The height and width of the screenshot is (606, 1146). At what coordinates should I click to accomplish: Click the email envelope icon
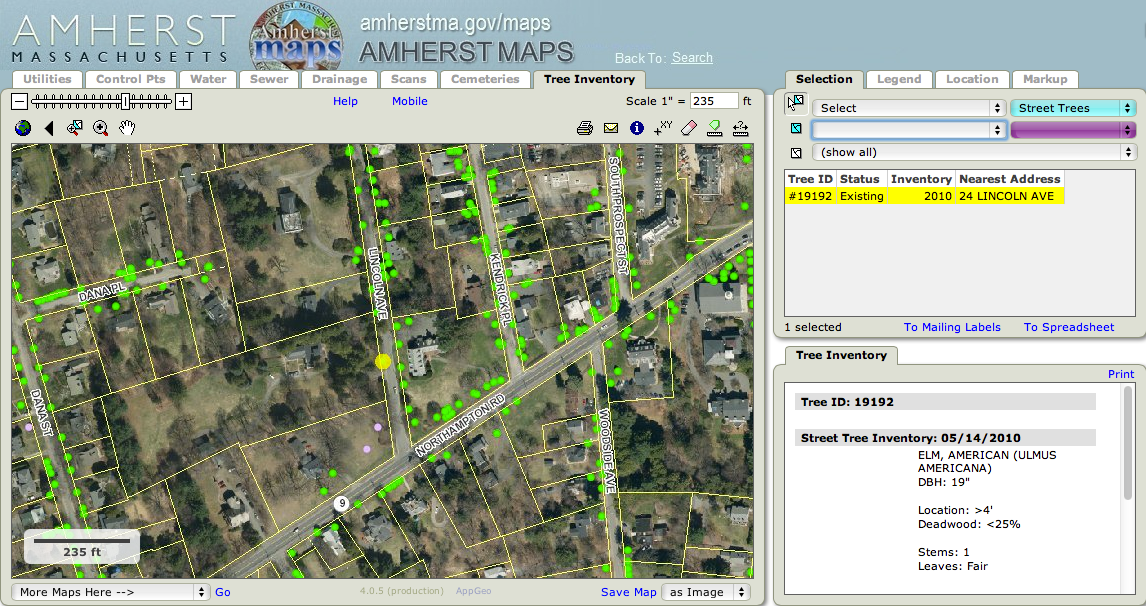(611, 128)
